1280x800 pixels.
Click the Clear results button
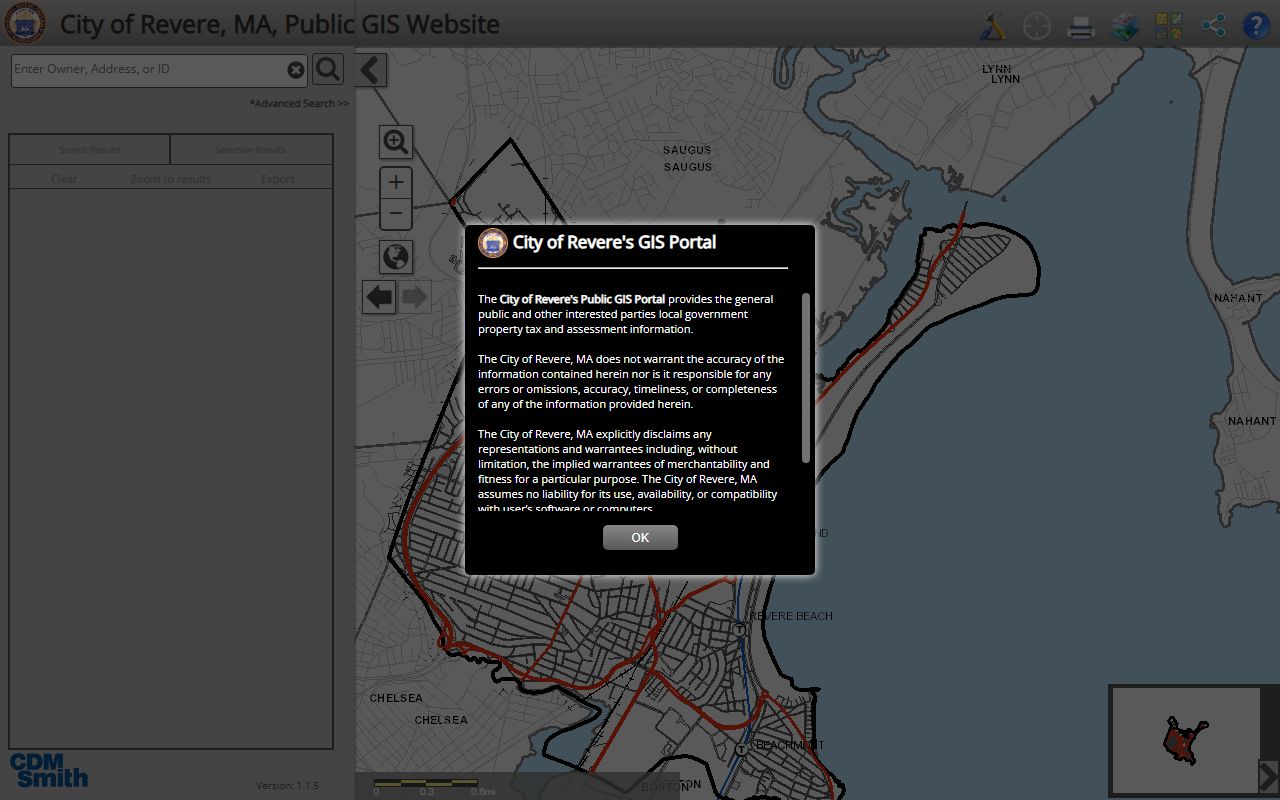click(64, 179)
